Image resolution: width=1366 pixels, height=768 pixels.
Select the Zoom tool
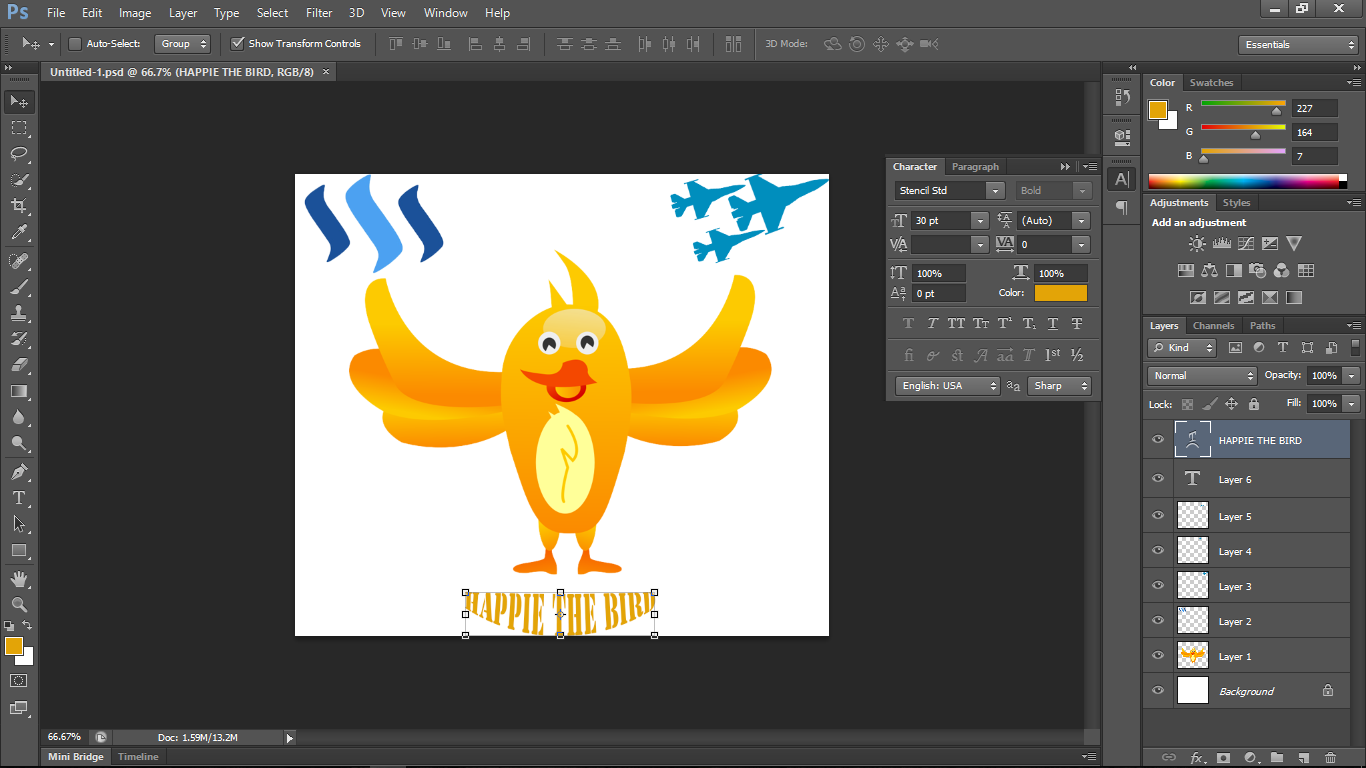pos(19,604)
